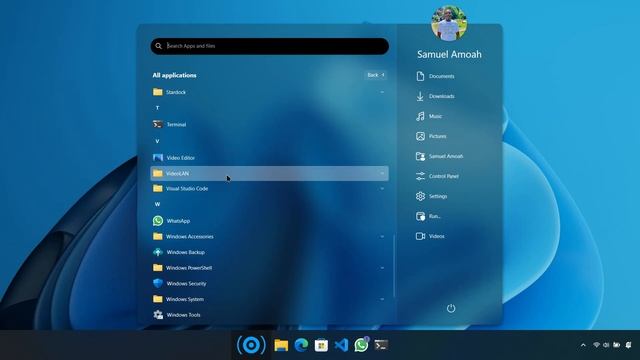Open Visual Studio Code folder icon
Viewport: 640px width, 360px height.
click(158, 189)
